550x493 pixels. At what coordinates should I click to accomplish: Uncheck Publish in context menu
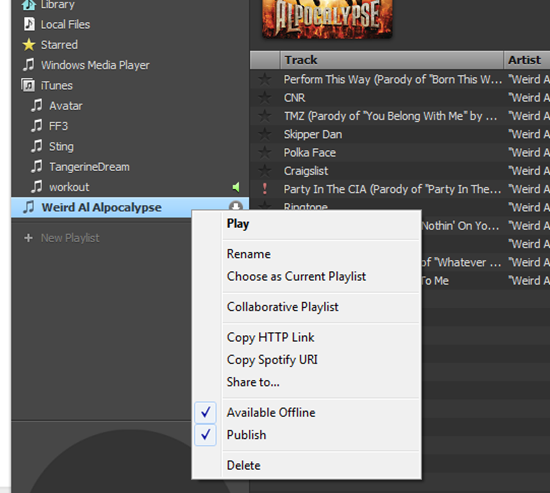[x=206, y=435]
